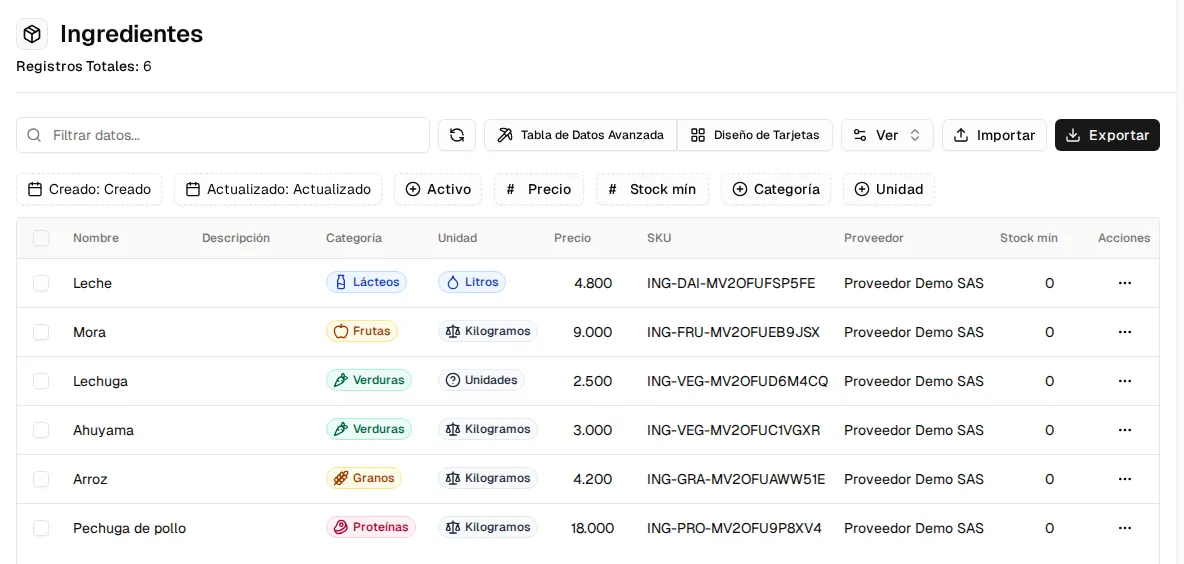The image size is (1184, 564).
Task: Click the price 4.200
Action: coord(593,479)
